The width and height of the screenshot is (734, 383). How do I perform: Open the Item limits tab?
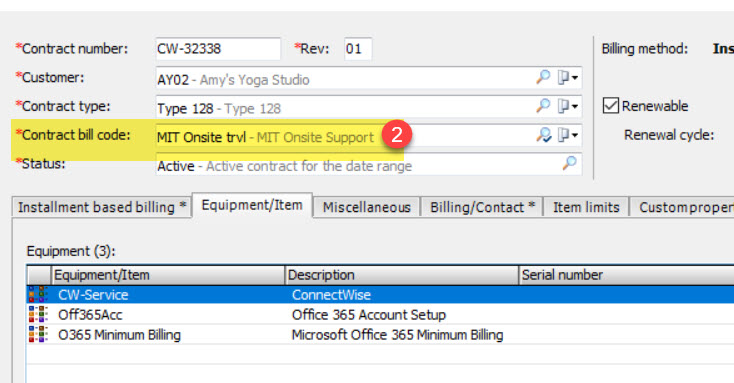tap(586, 207)
